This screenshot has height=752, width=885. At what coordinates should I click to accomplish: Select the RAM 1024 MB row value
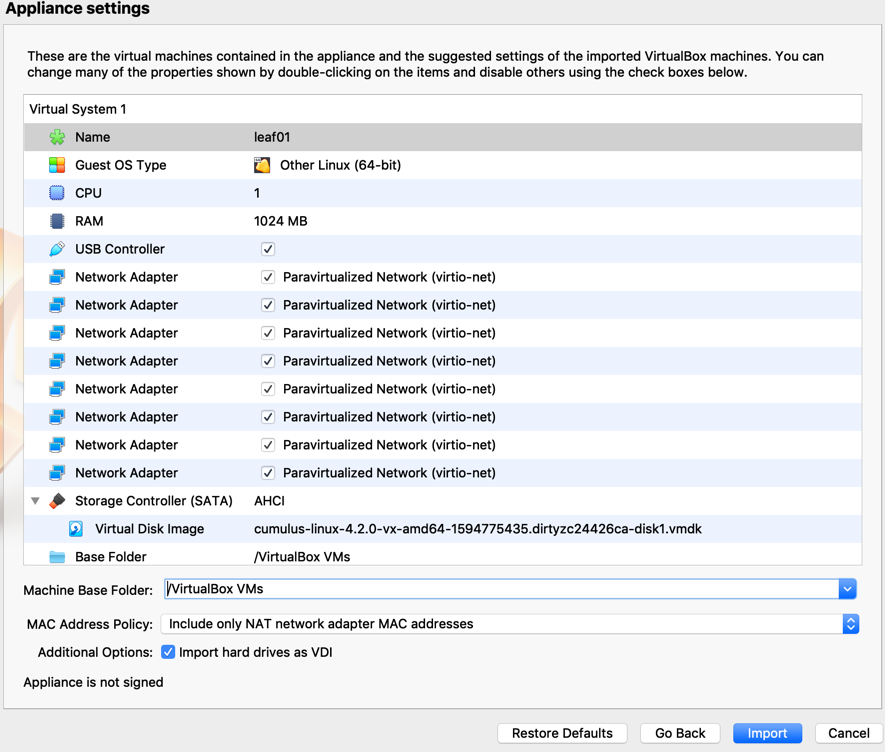pos(281,221)
